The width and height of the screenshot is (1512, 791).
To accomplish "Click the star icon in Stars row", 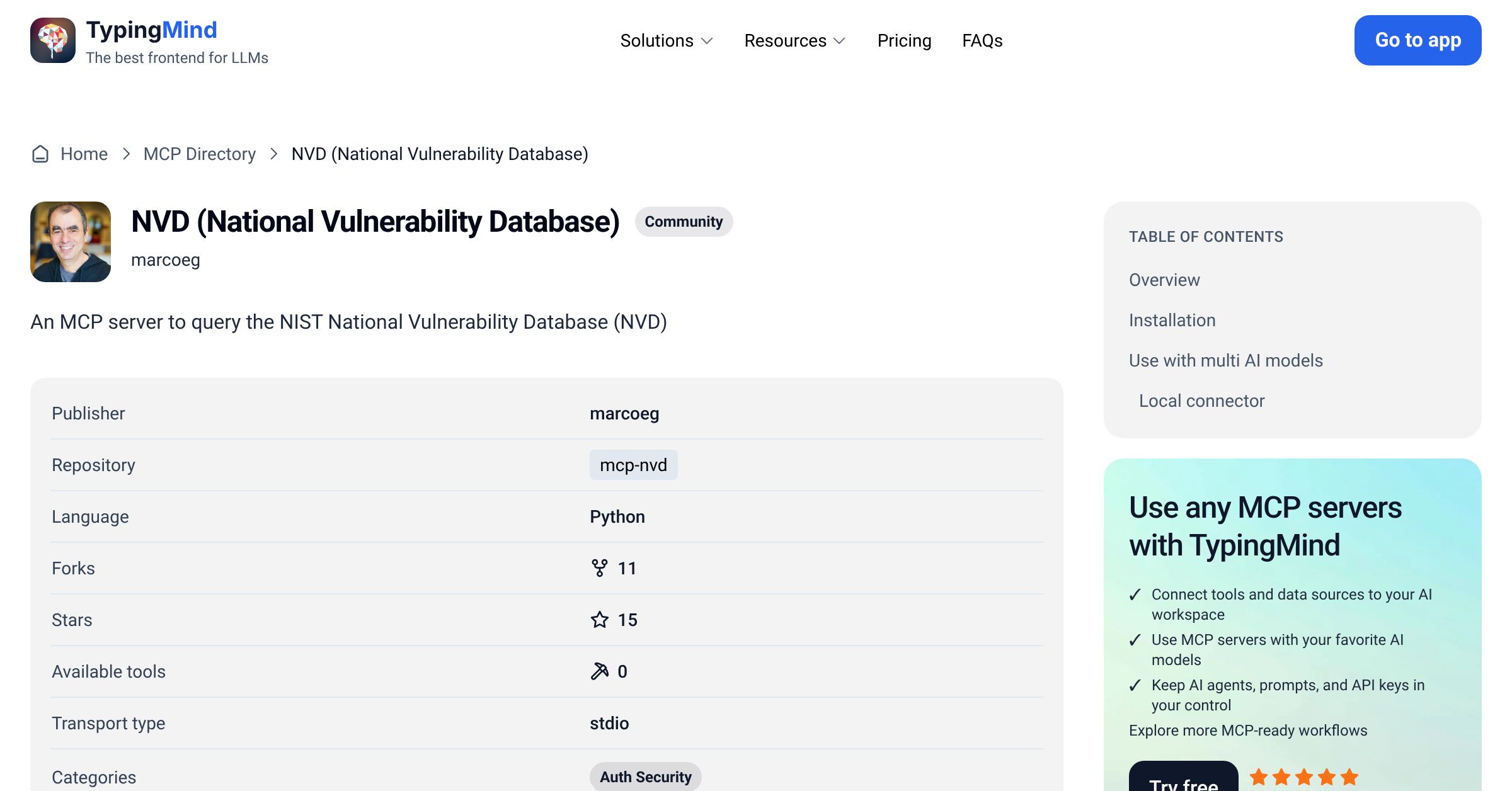I will click(600, 620).
